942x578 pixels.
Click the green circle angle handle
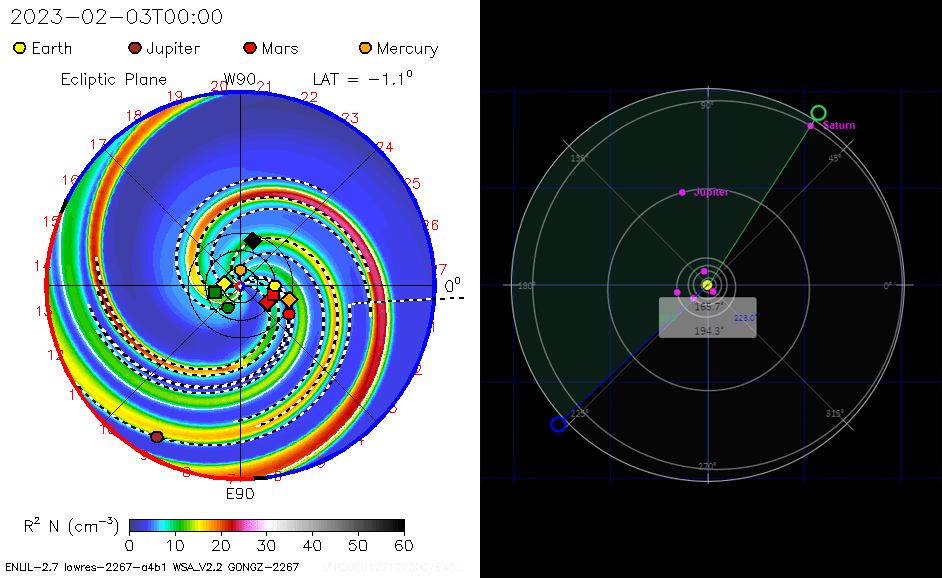coord(818,113)
